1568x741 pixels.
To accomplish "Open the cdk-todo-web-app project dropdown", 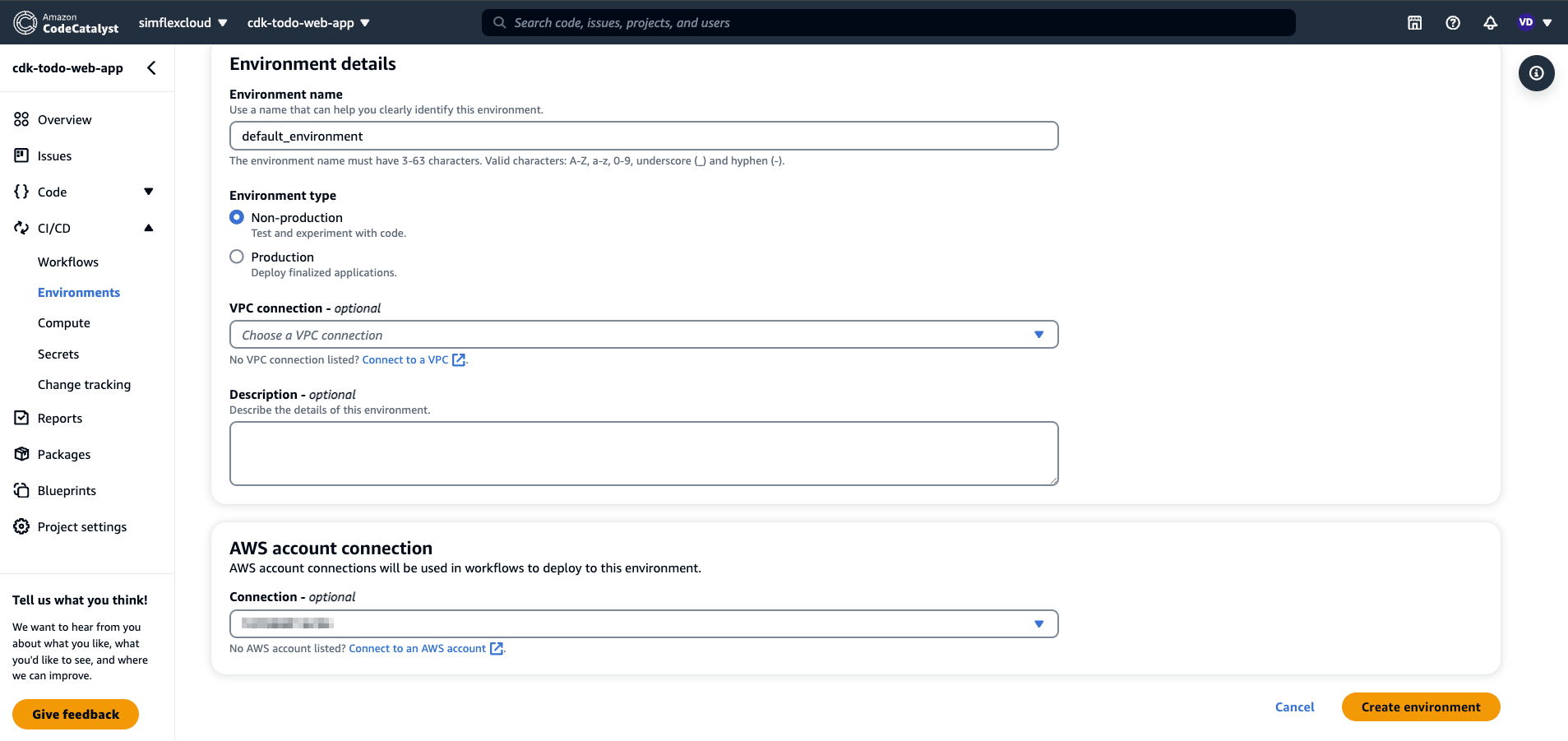I will (308, 23).
